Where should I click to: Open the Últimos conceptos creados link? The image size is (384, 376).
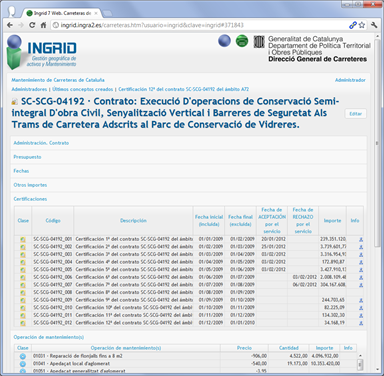83,89
